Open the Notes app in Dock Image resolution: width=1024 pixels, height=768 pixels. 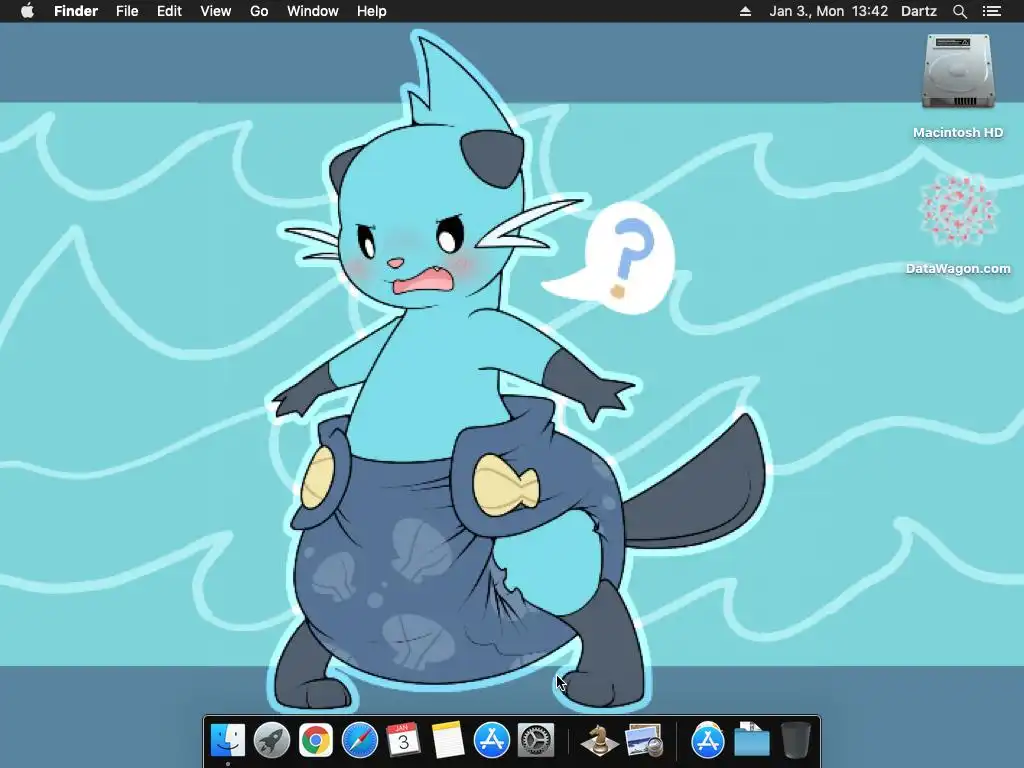click(x=448, y=740)
